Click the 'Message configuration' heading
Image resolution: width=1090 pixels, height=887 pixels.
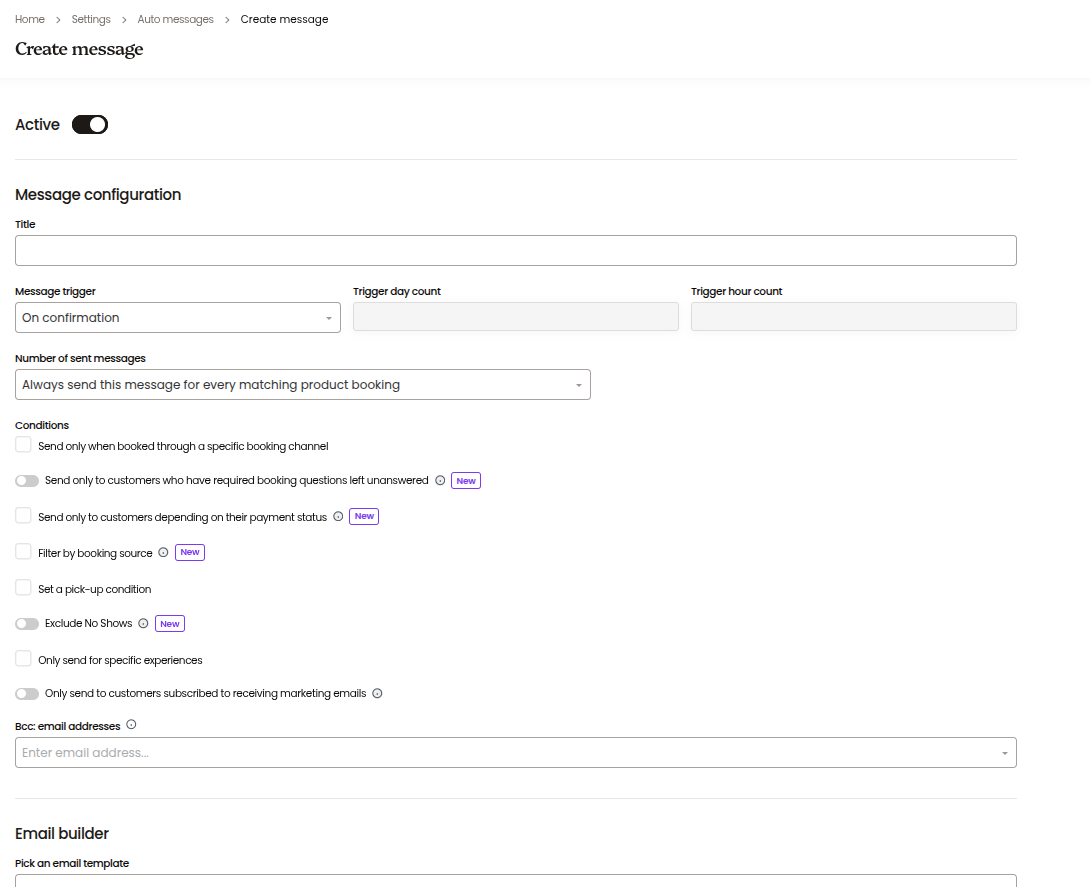pyautogui.click(x=98, y=195)
